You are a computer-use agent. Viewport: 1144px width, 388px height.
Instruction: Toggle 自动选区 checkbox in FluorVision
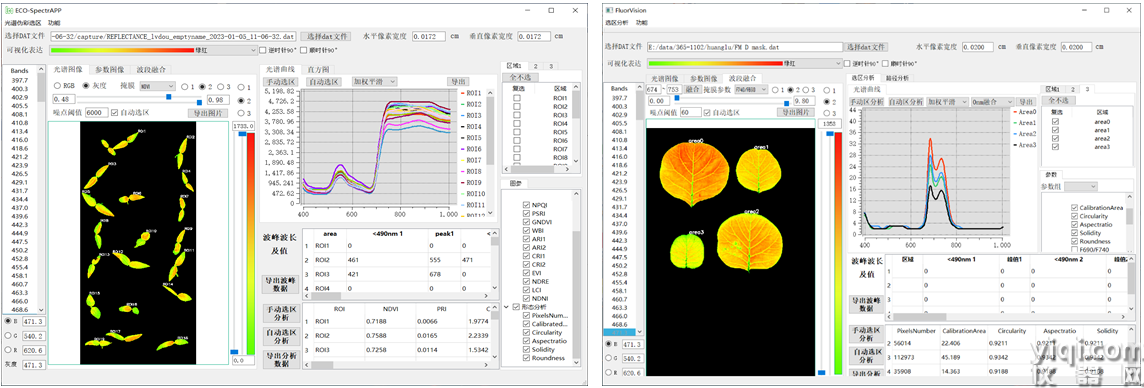coord(706,113)
